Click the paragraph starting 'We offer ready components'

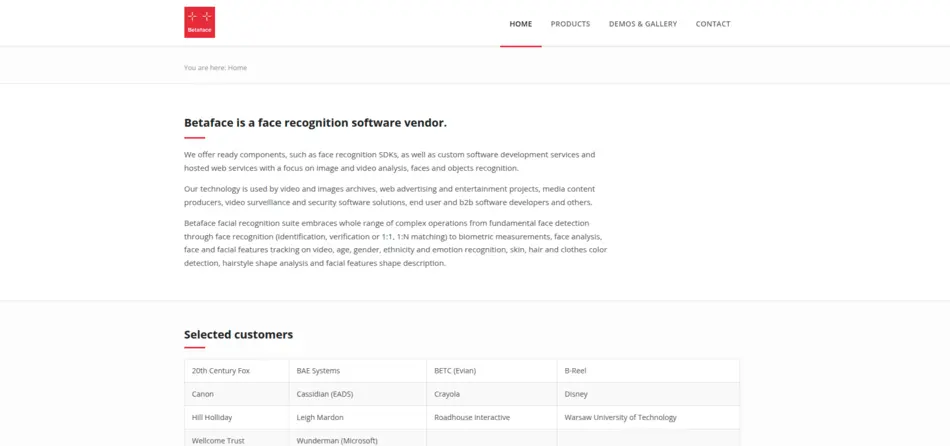(x=390, y=161)
